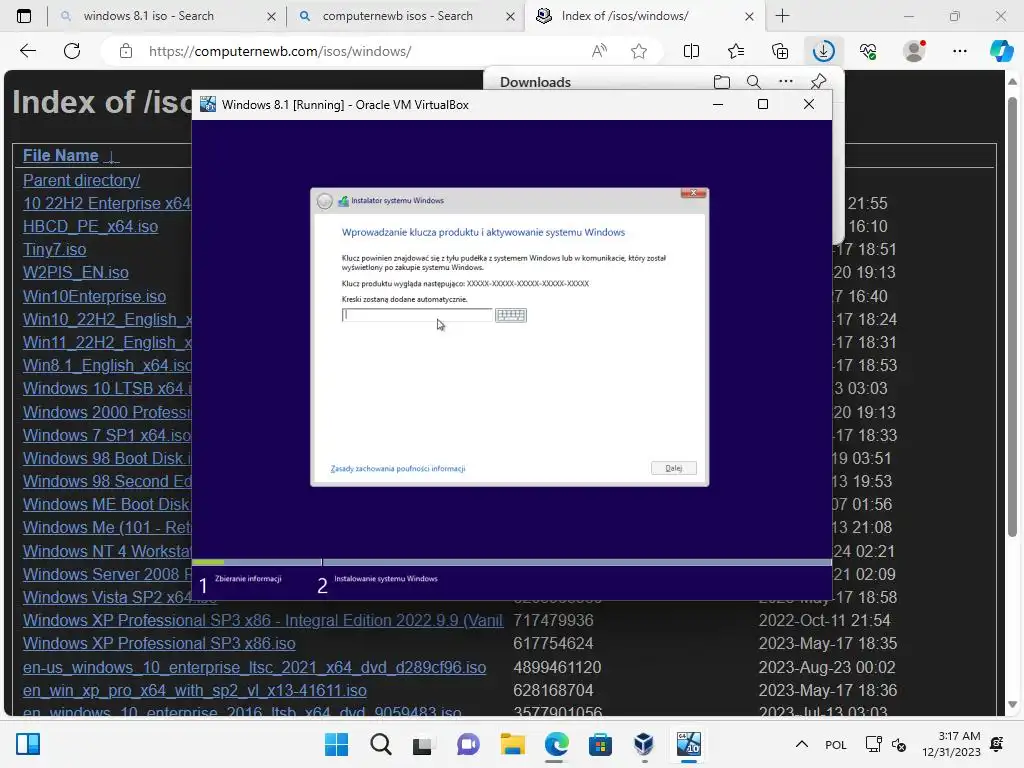The image size is (1024, 768).
Task: Open taskbar Search
Action: [x=381, y=744]
